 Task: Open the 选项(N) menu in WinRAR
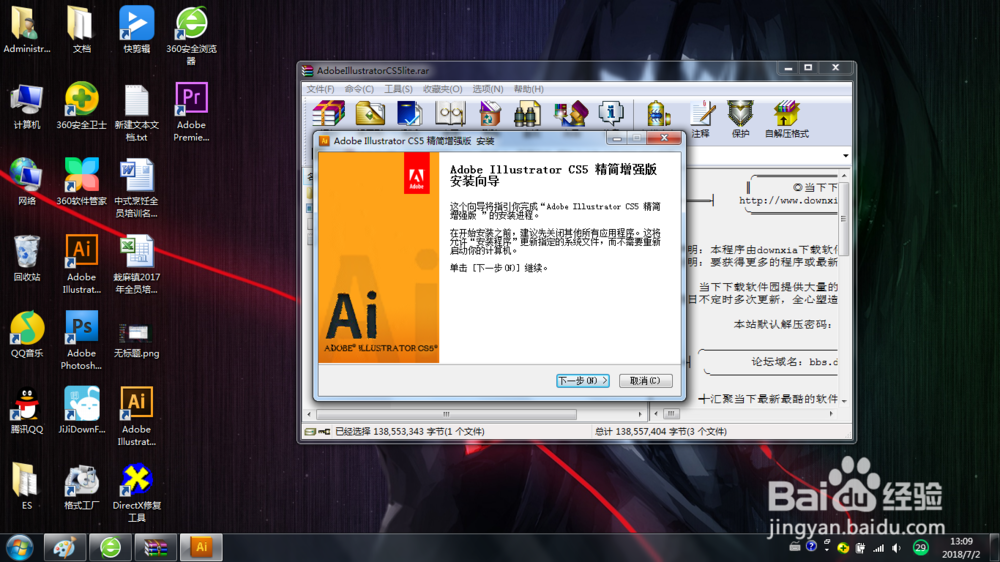(x=488, y=89)
